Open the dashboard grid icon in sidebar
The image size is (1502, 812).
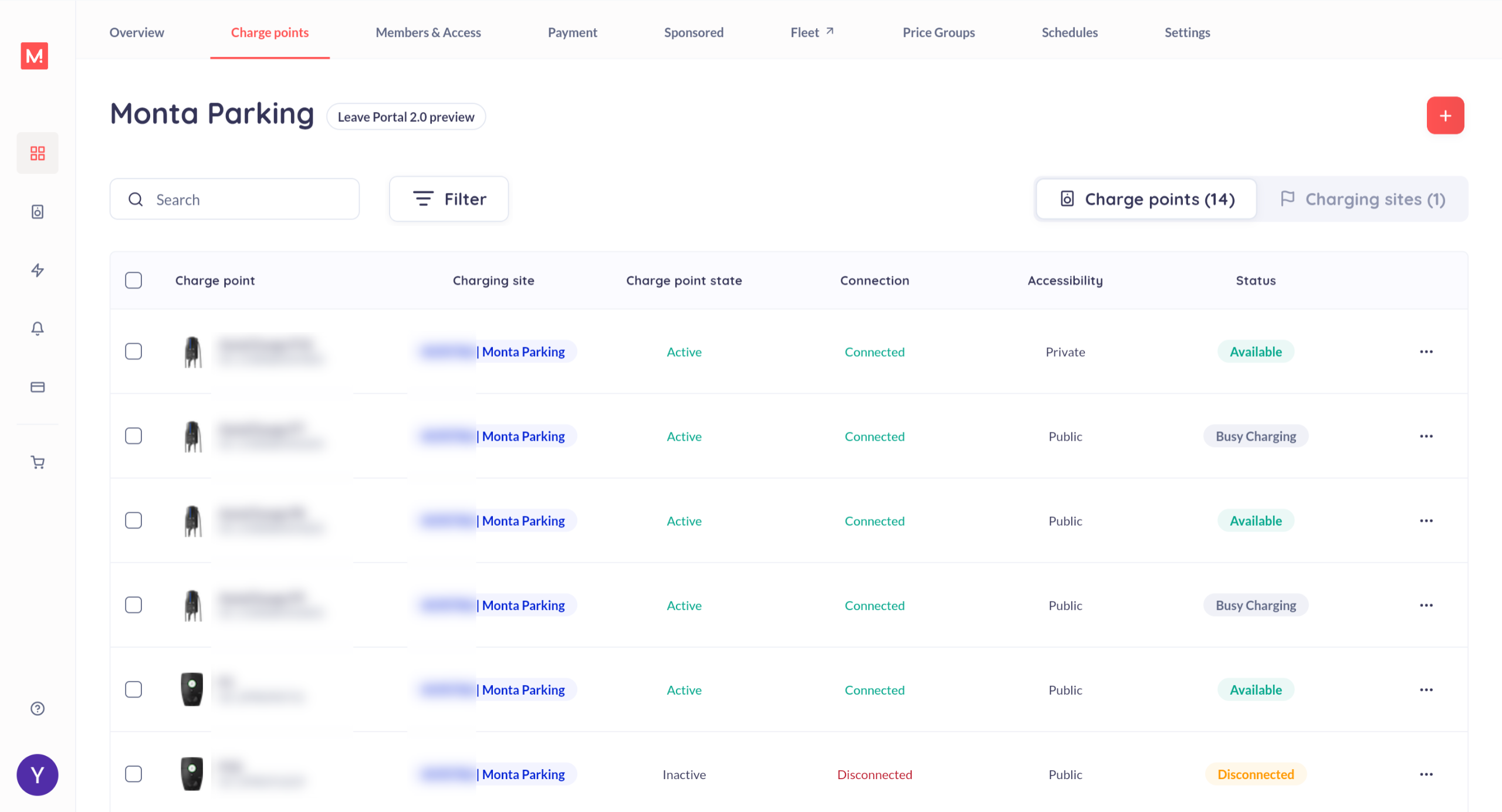38,153
